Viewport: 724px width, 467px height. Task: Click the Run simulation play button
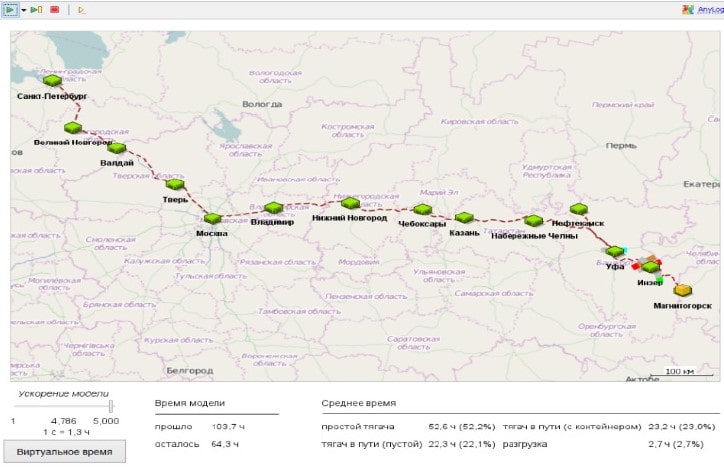click(11, 9)
